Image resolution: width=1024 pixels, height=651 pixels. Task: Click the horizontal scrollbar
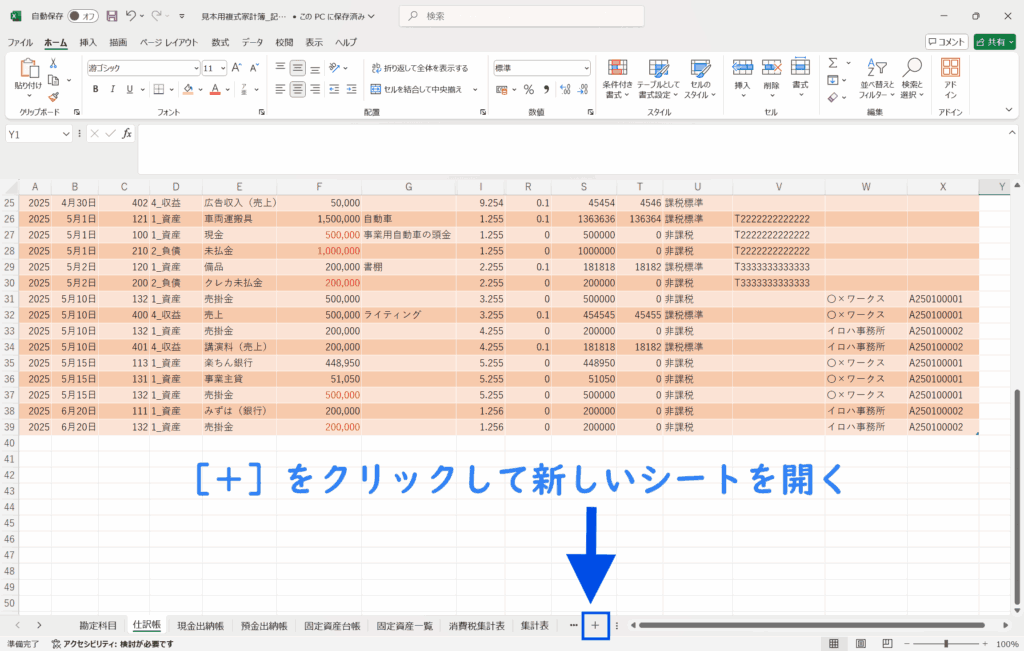tap(812, 626)
